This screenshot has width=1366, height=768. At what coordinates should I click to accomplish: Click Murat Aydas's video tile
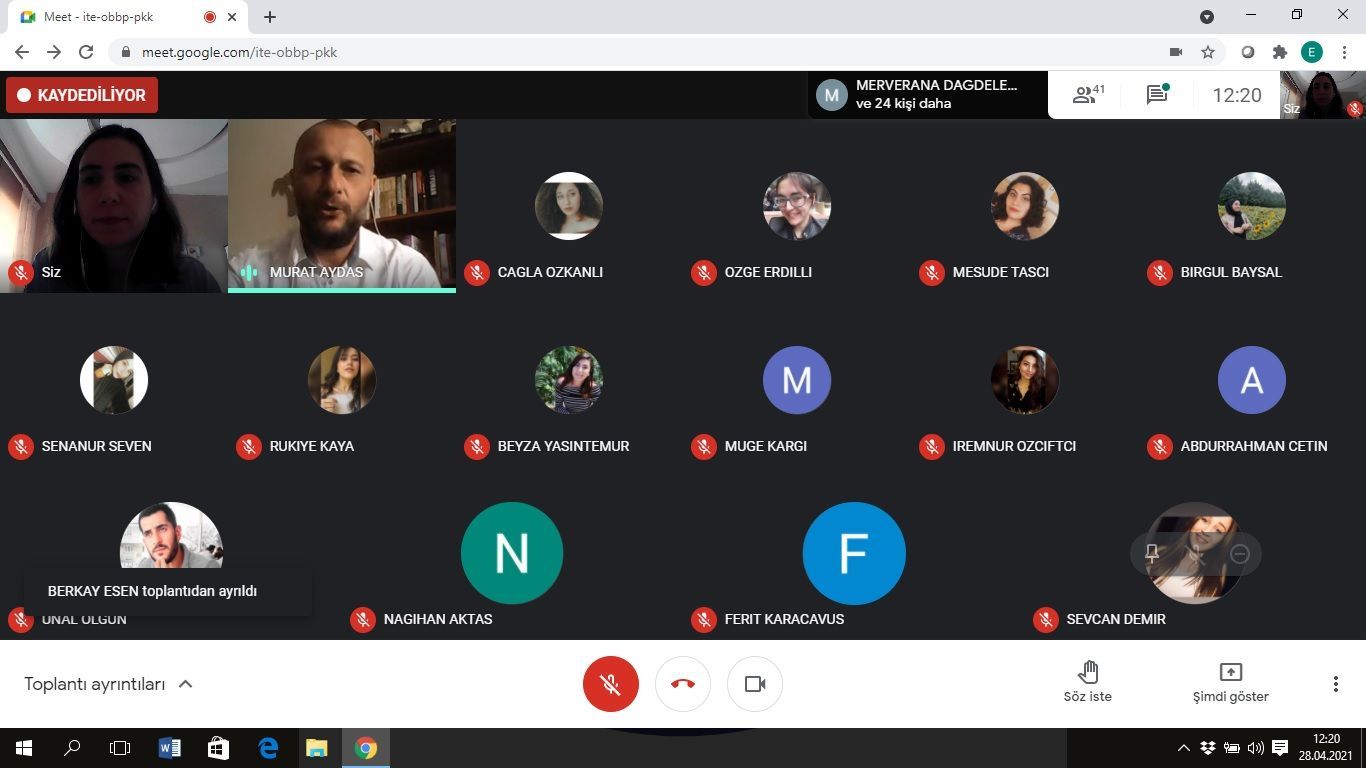pos(342,205)
